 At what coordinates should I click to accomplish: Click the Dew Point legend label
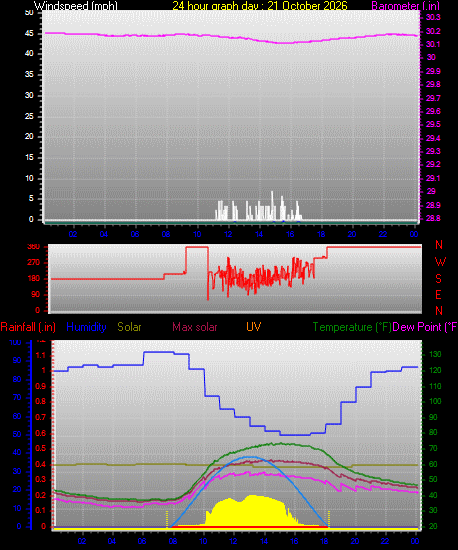point(425,327)
